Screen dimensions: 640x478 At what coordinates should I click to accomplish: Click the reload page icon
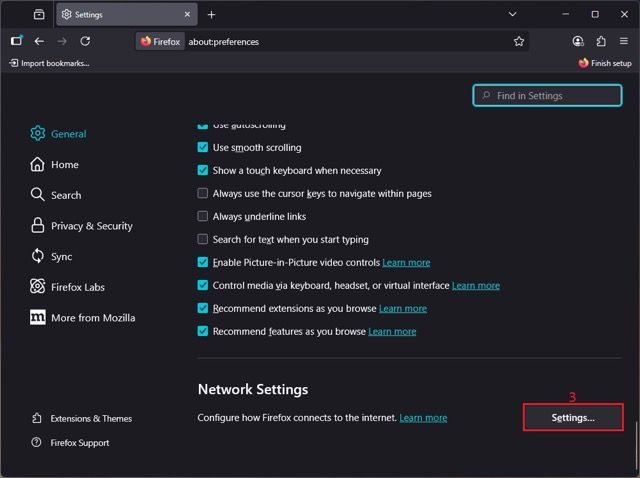pyautogui.click(x=85, y=41)
